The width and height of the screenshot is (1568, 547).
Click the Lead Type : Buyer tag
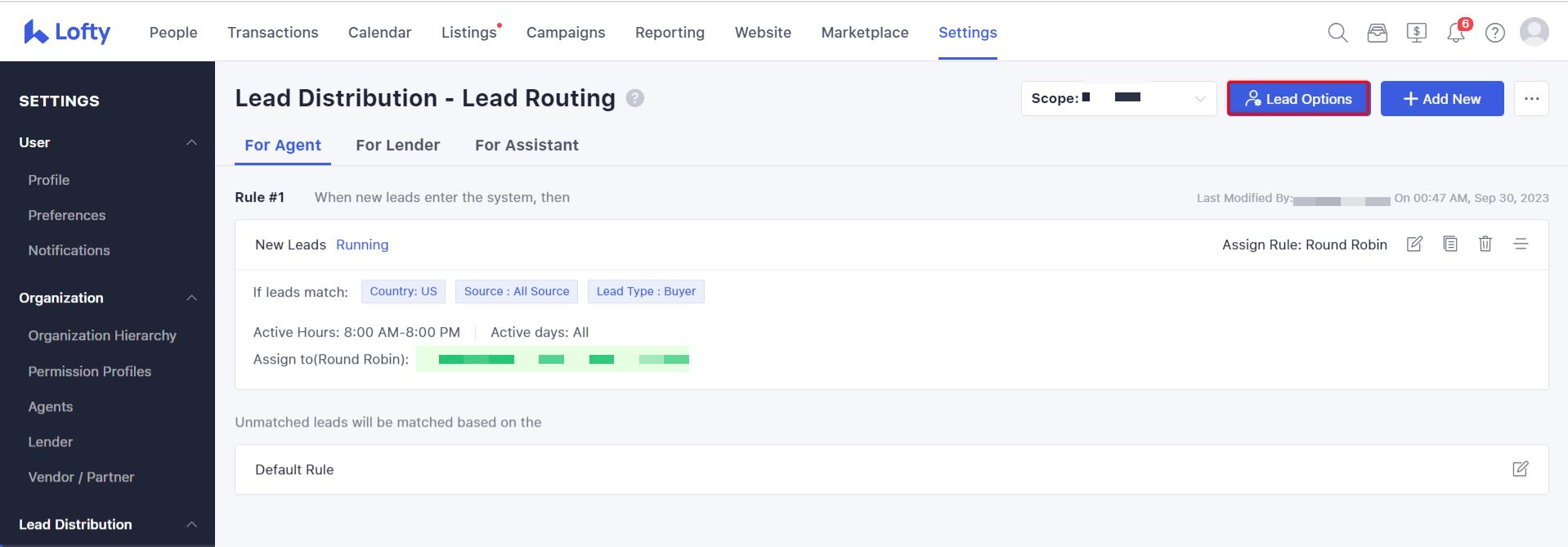click(646, 291)
